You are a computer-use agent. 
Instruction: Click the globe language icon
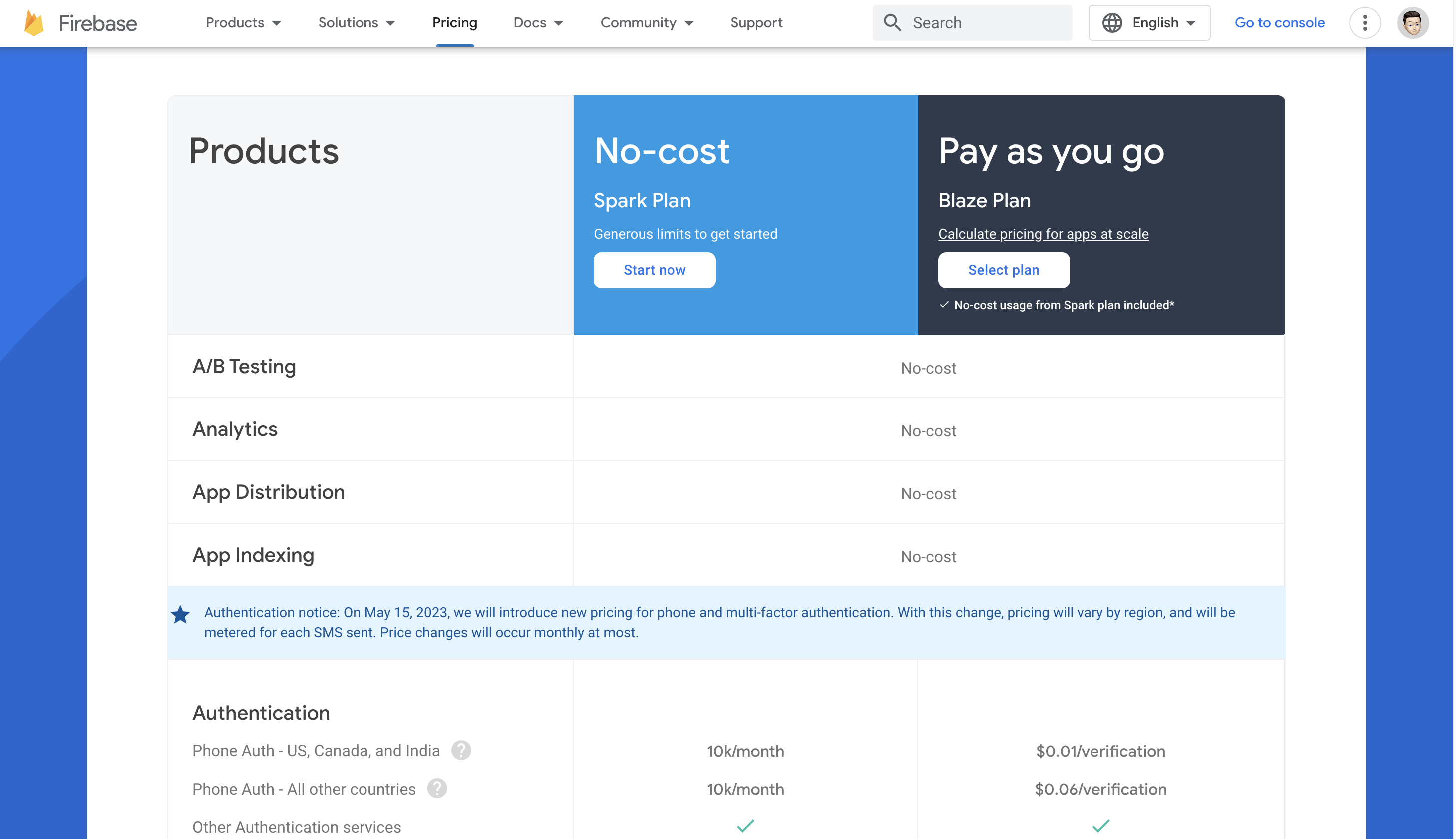(1114, 22)
